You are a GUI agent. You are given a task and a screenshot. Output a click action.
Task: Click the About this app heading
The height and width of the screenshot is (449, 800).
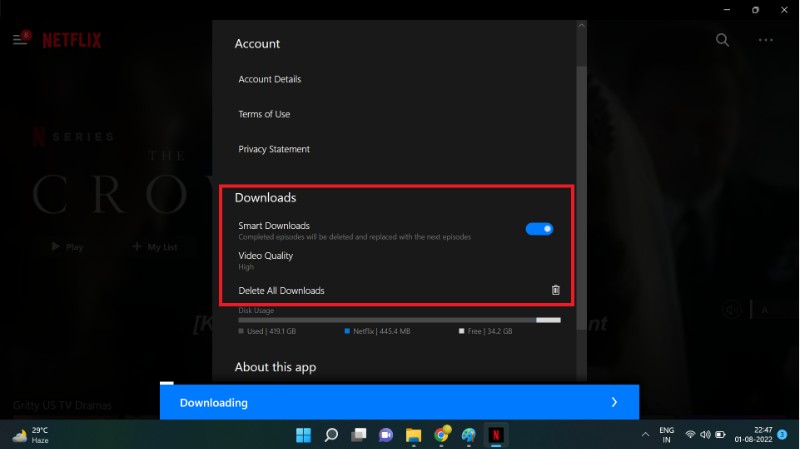275,367
